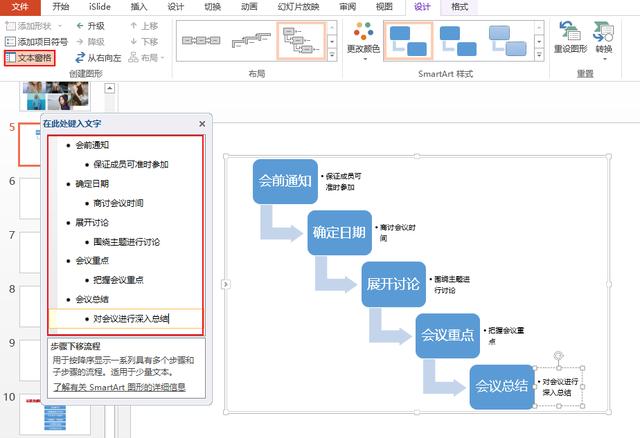This screenshot has height=438, width=640.
Task: Select the second SmartArt style thumbnail
Action: [x=458, y=41]
